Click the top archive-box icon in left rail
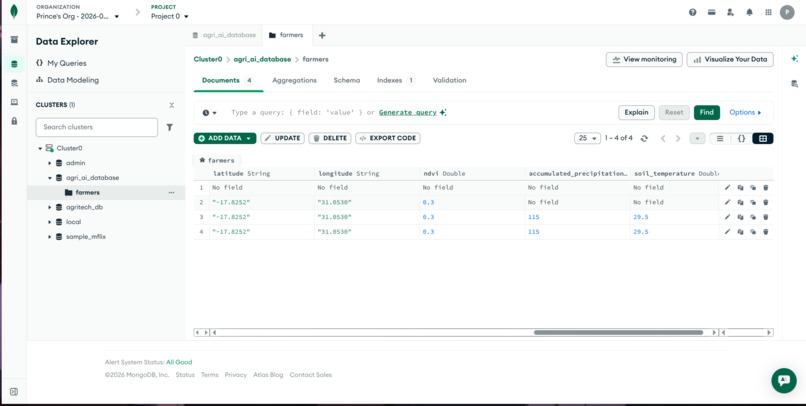 14,40
